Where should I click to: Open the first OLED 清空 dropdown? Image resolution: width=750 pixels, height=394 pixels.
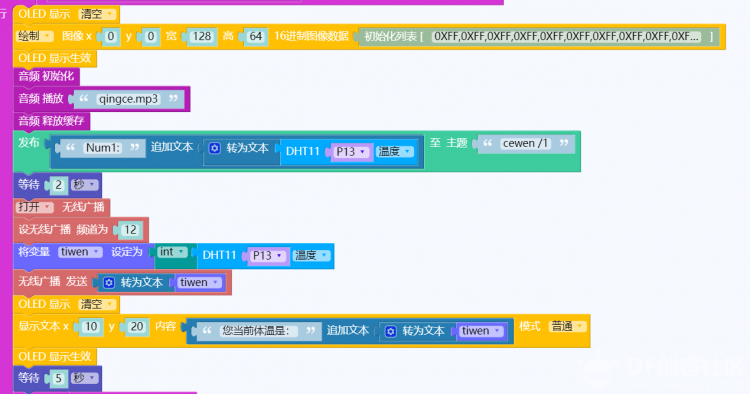(x=97, y=14)
